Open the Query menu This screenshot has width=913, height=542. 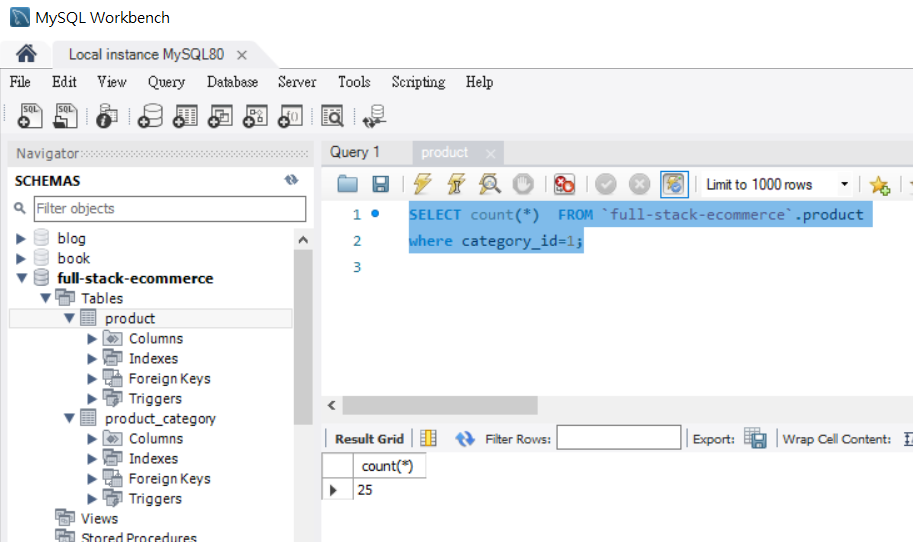(167, 82)
